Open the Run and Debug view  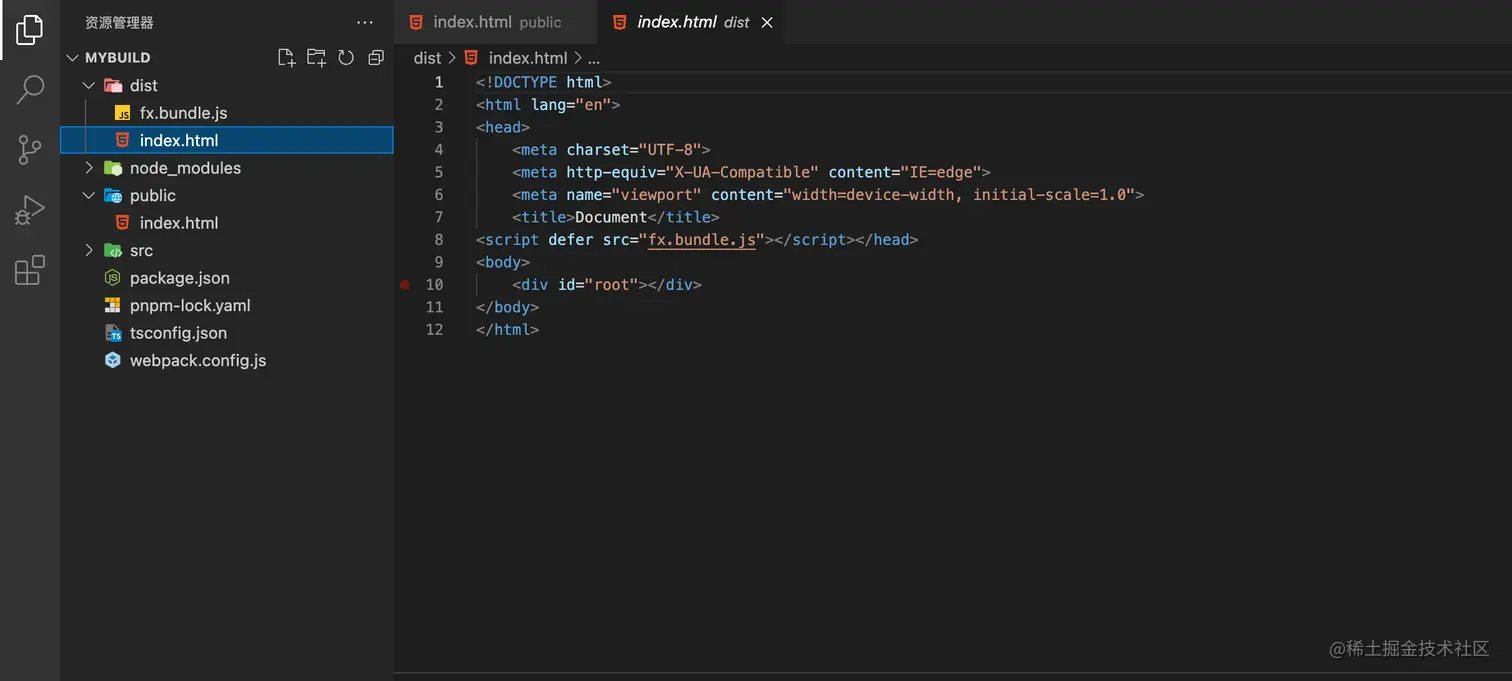point(30,210)
